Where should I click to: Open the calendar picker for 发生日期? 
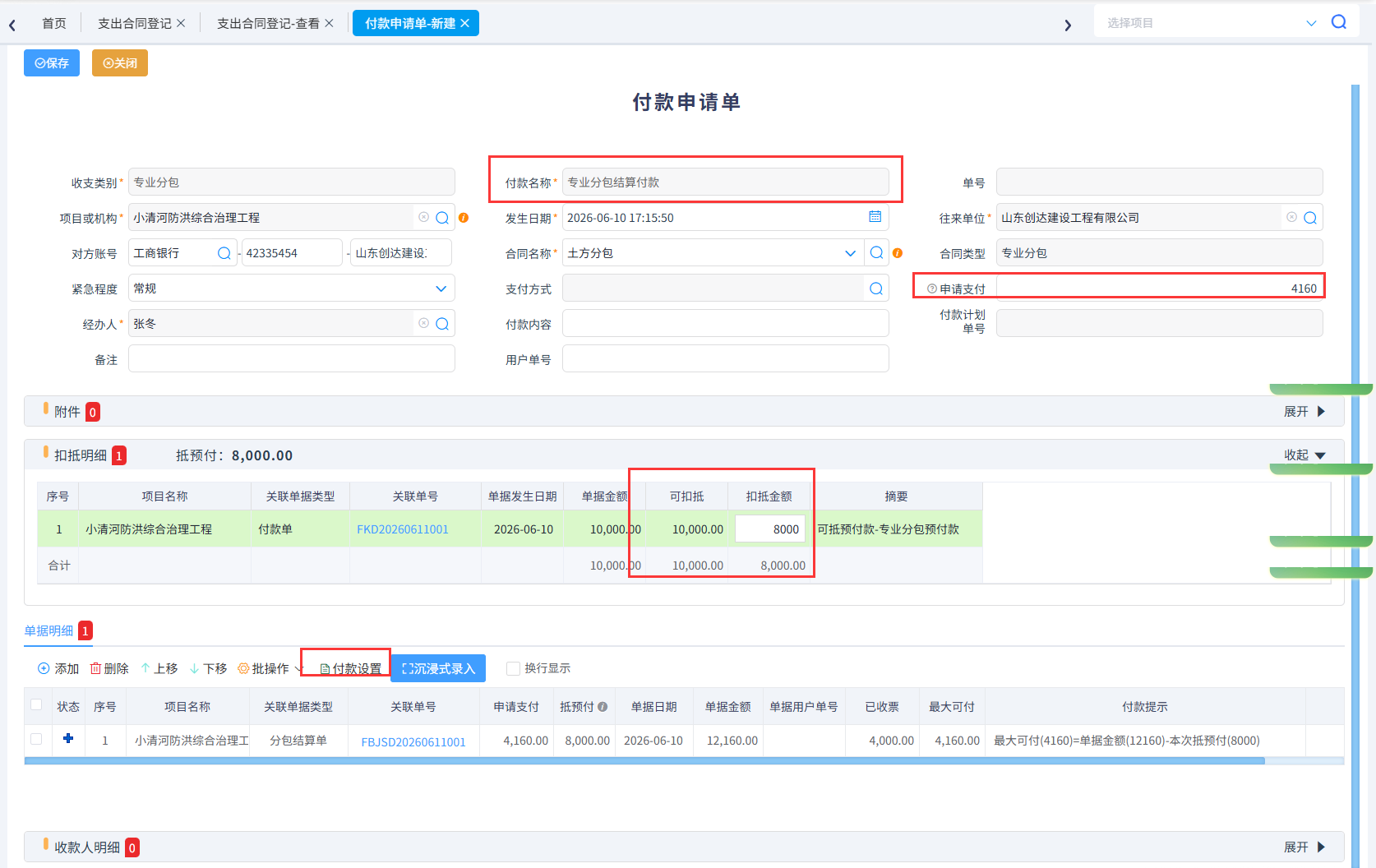[875, 217]
